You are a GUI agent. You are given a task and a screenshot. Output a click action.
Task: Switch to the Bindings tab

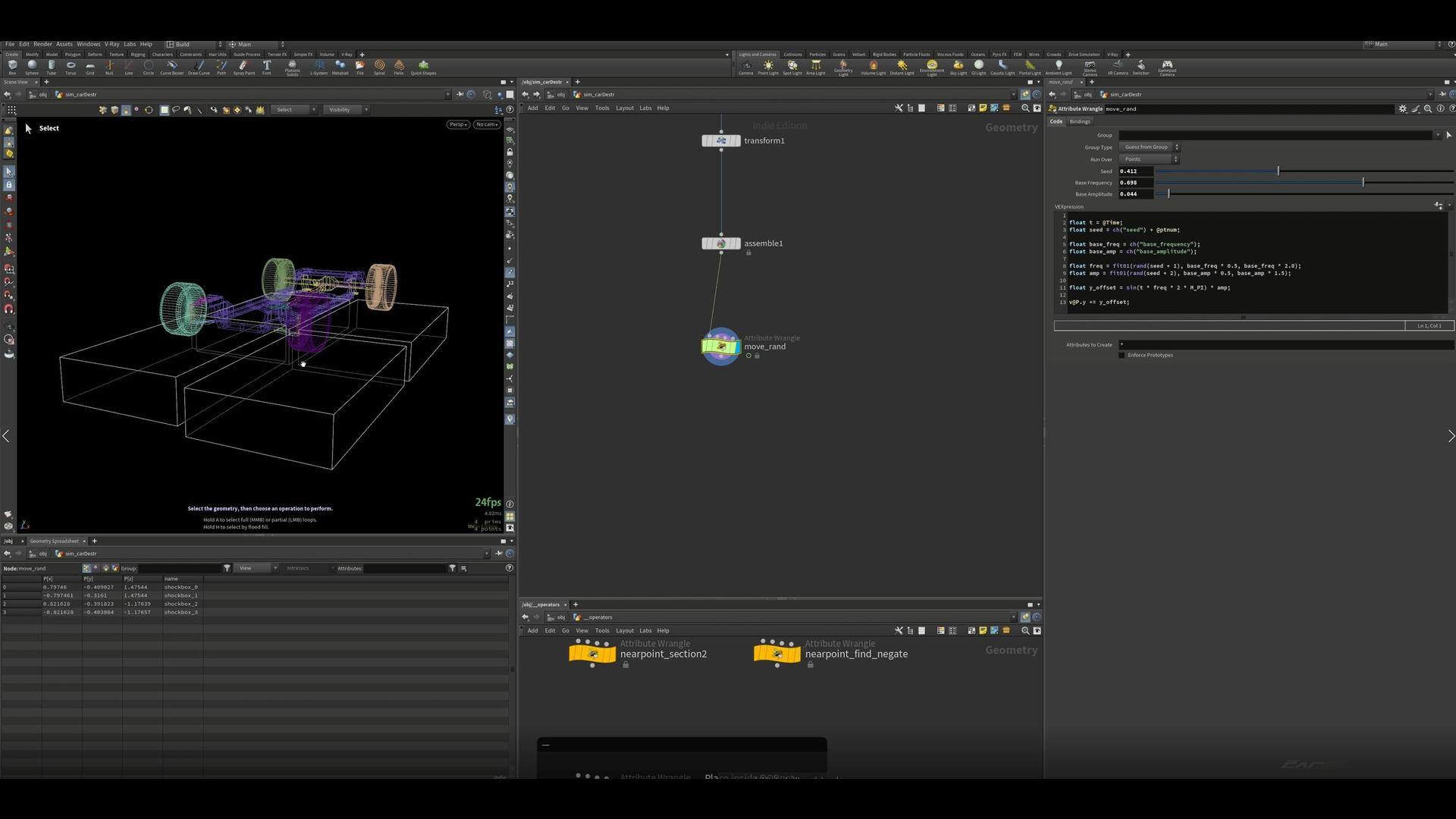(1079, 121)
